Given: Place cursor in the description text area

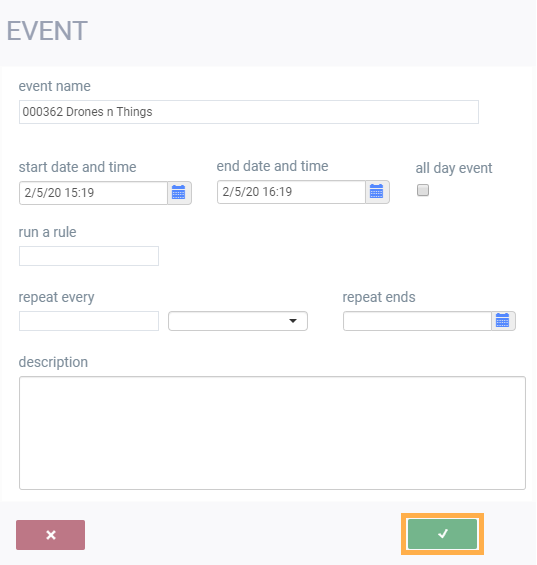Looking at the screenshot, I should (272, 433).
